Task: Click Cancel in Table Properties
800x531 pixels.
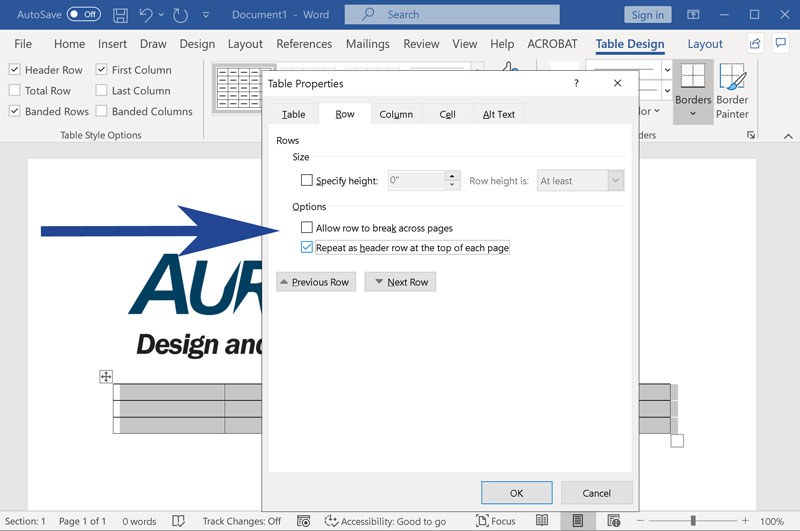Action: (596, 493)
